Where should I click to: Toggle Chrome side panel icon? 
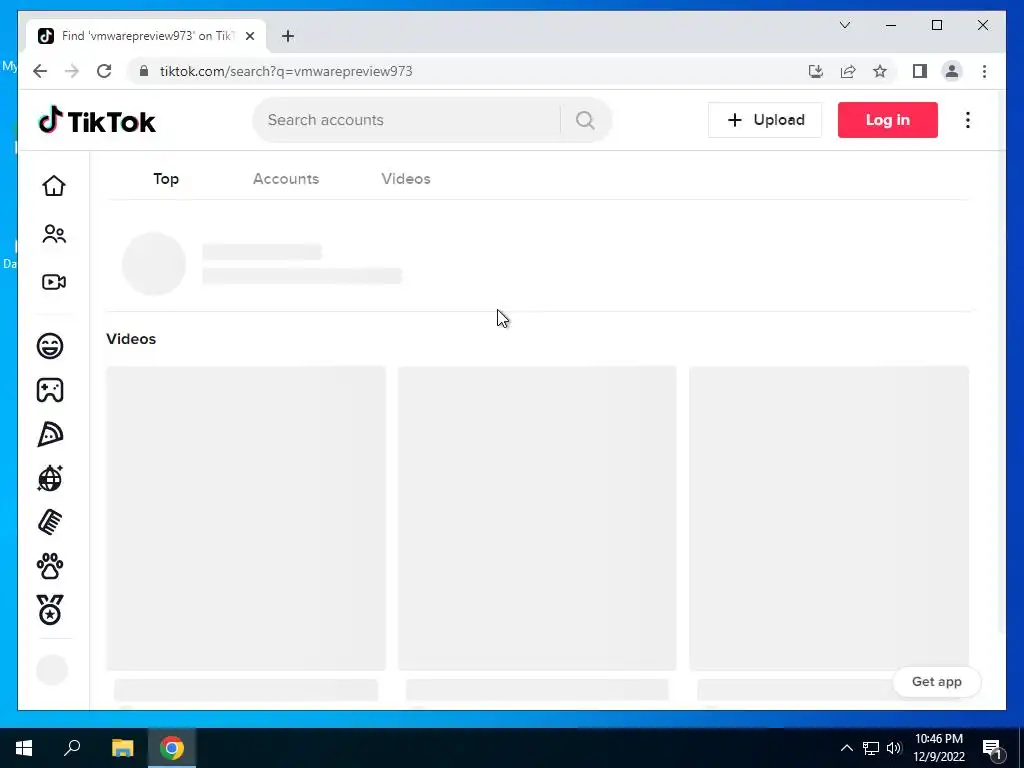pyautogui.click(x=920, y=71)
